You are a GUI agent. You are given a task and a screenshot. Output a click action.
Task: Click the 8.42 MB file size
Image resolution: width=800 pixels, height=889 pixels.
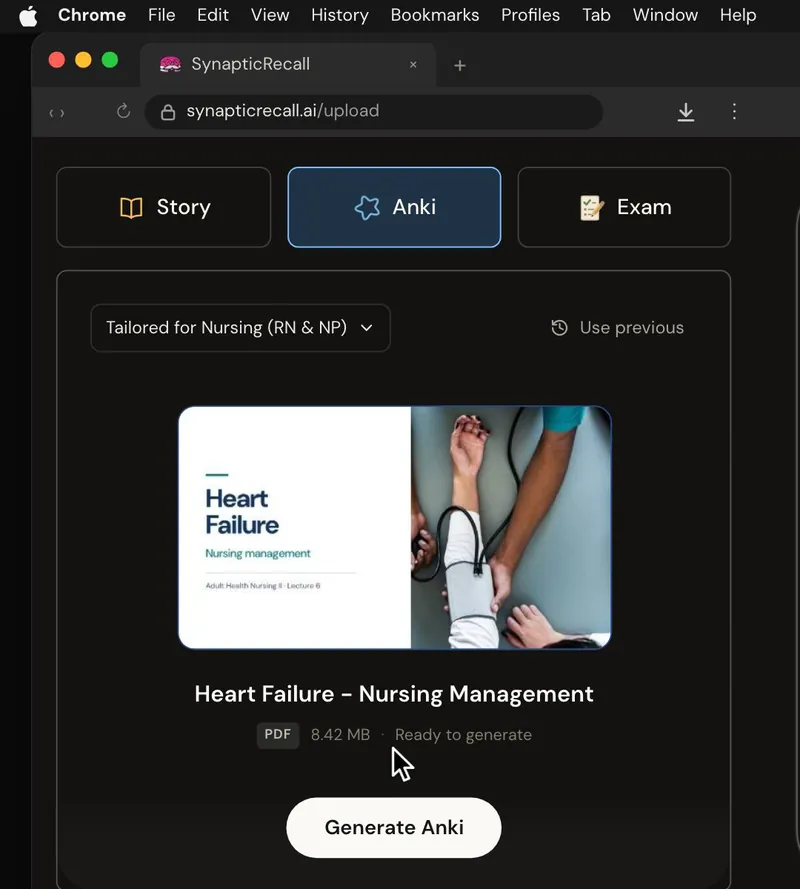[340, 735]
